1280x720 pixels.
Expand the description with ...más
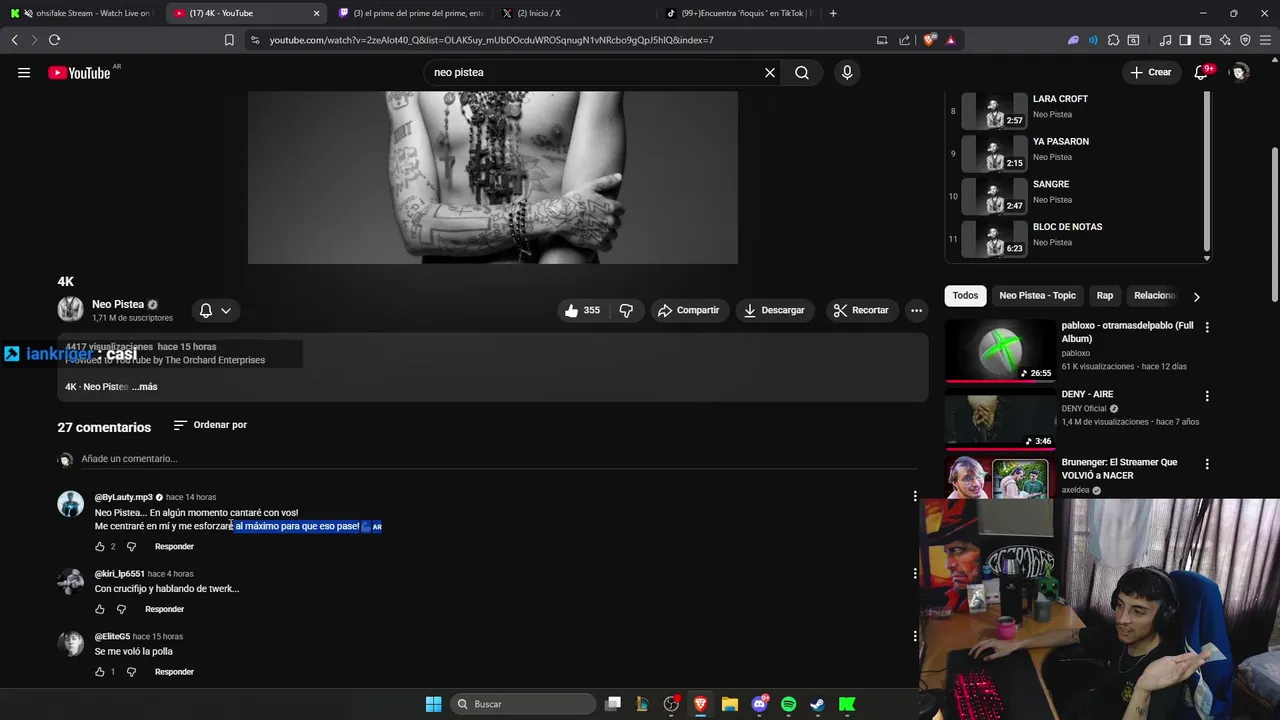tap(145, 387)
